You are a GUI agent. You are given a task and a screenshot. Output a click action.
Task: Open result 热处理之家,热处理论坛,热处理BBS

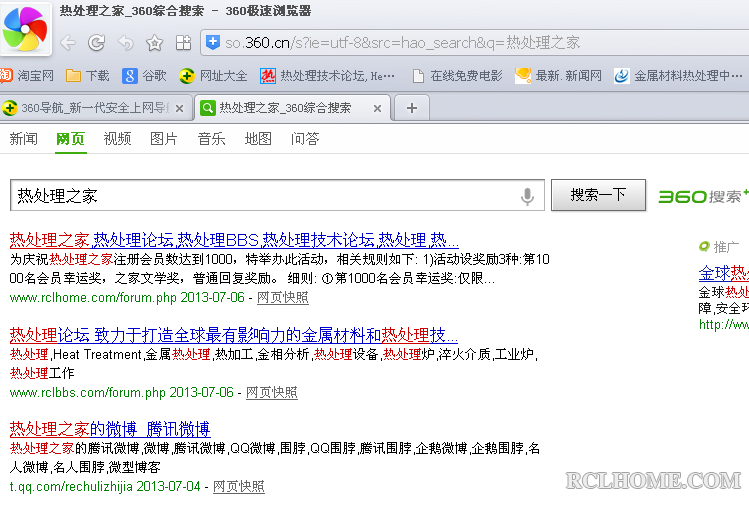click(234, 240)
